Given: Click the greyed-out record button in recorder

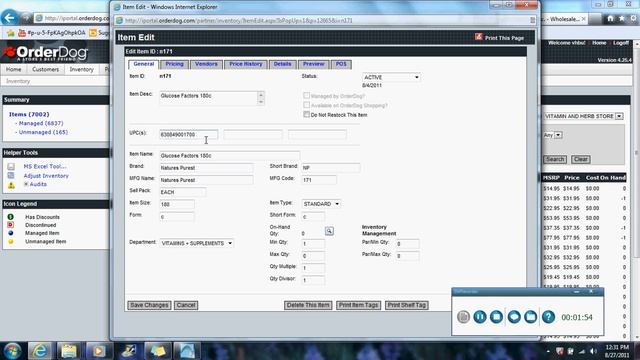Looking at the screenshot, I should click(x=463, y=317).
